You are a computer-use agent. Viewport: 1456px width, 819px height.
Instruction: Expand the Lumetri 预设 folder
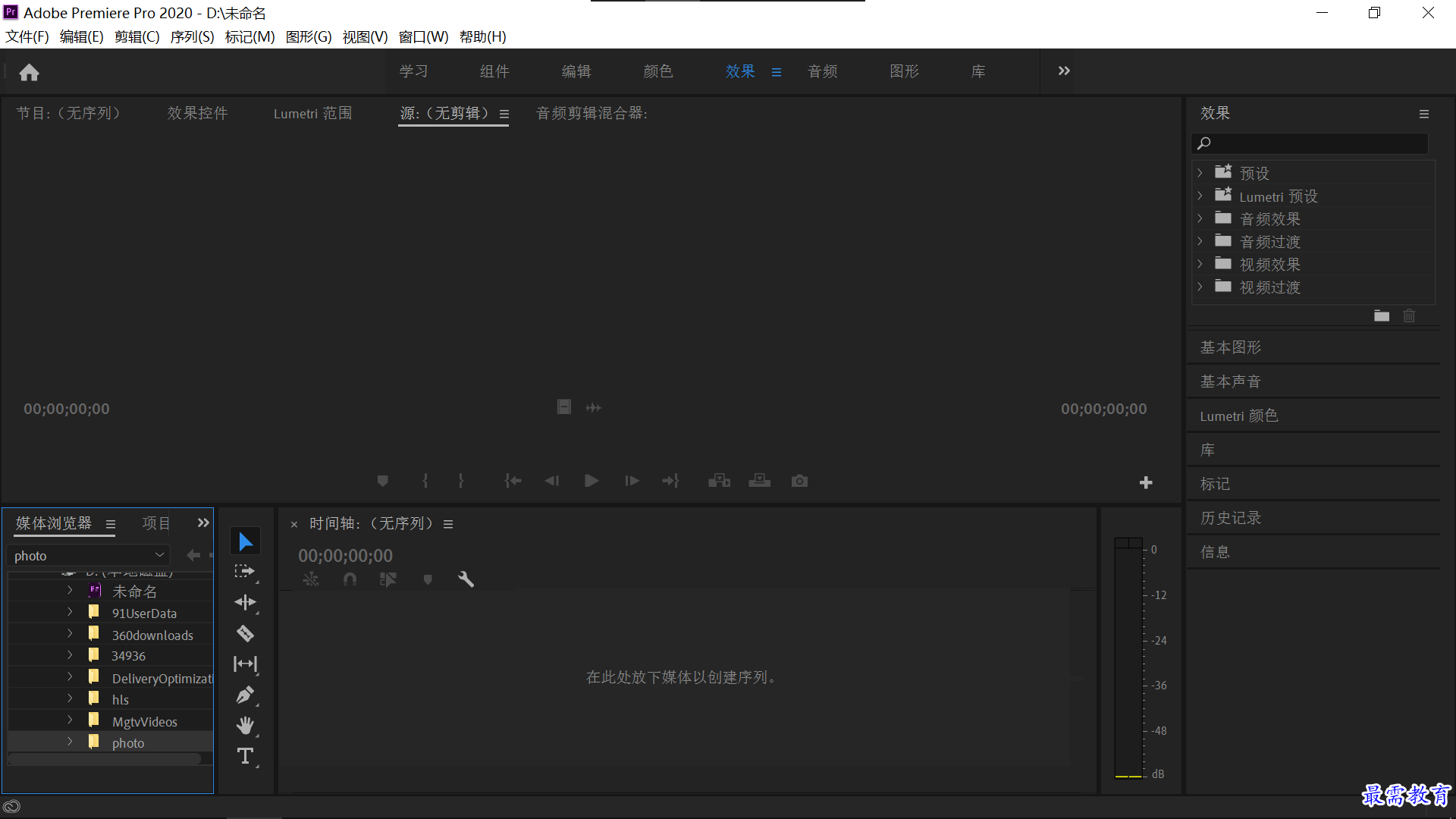tap(1200, 196)
